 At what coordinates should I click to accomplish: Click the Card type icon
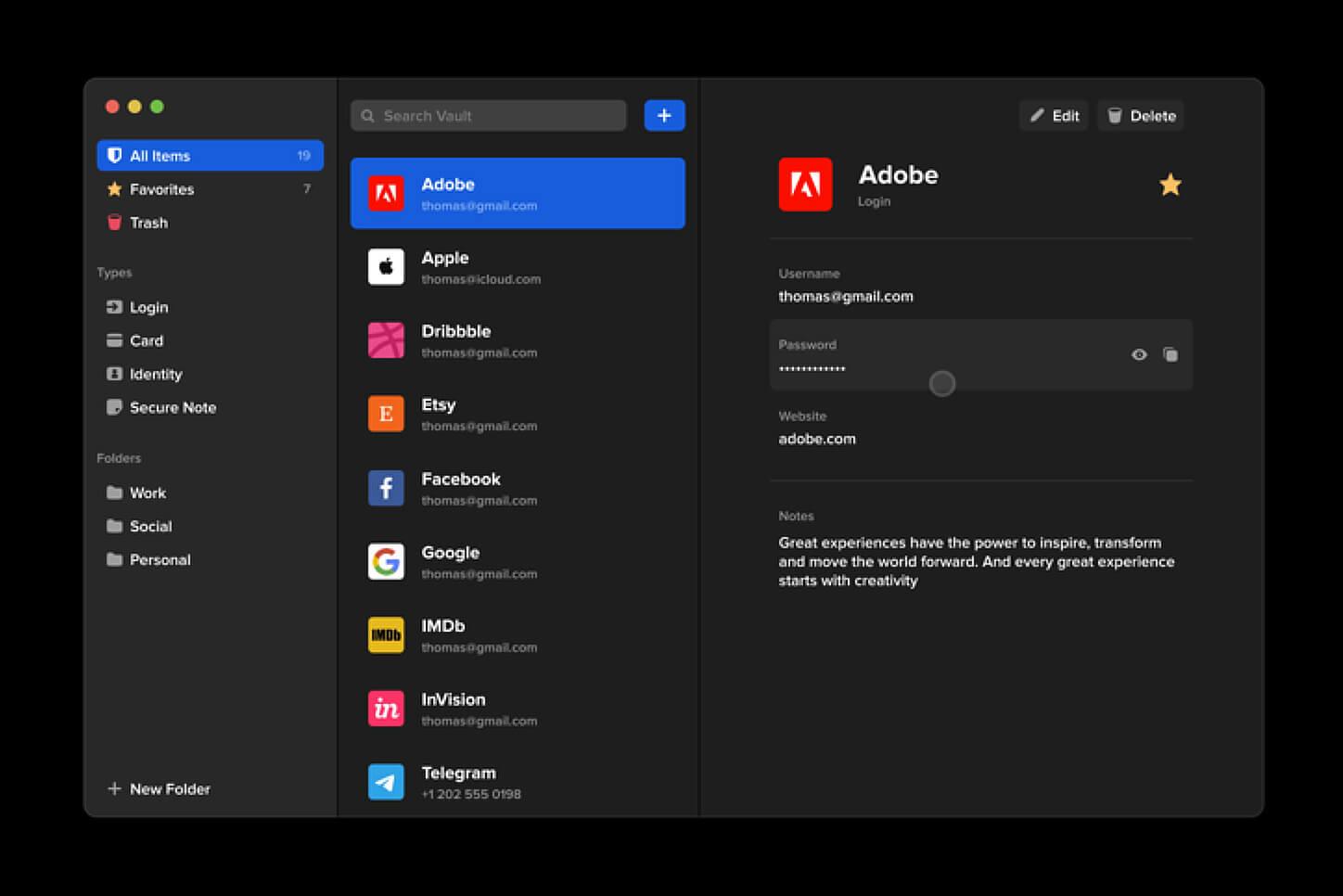tap(114, 340)
